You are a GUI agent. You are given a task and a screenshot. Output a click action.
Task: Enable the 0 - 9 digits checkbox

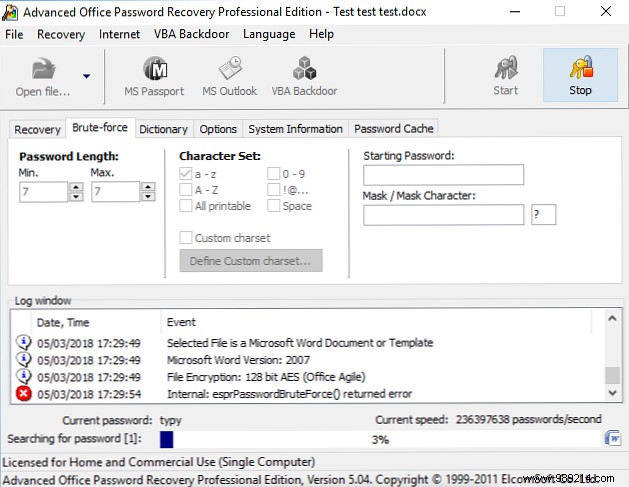(274, 174)
